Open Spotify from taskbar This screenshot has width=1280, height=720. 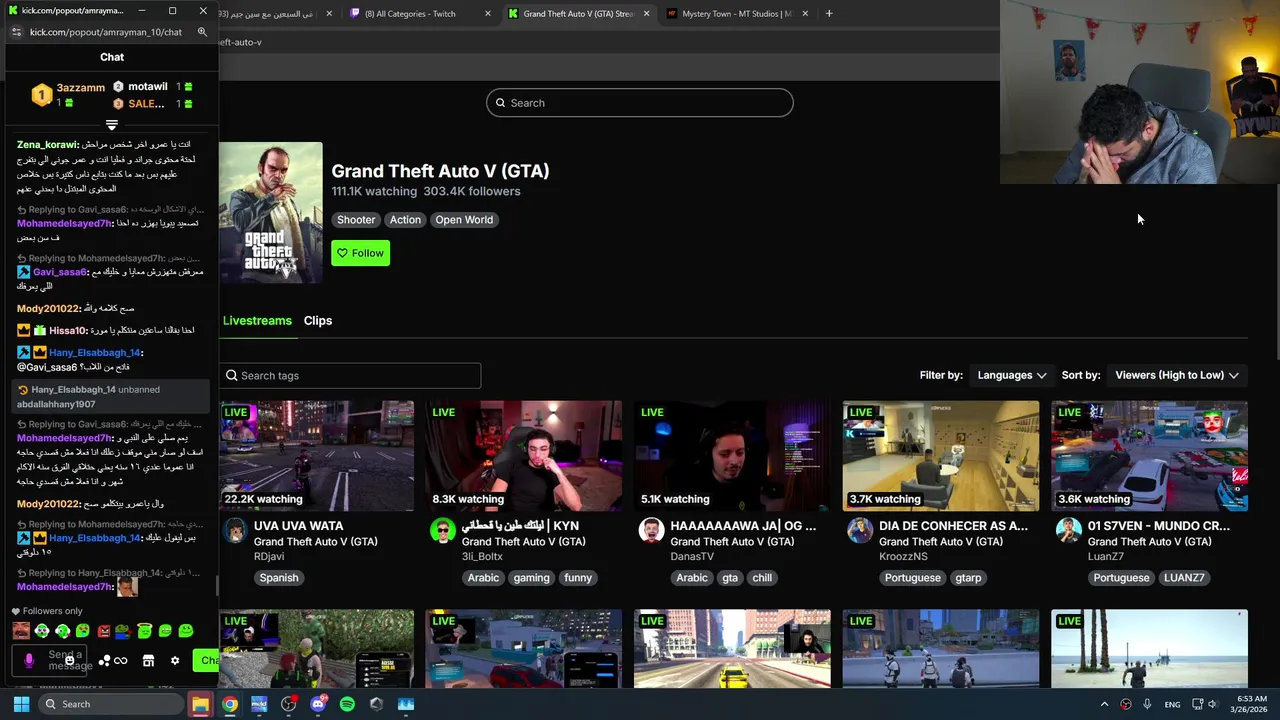(347, 704)
